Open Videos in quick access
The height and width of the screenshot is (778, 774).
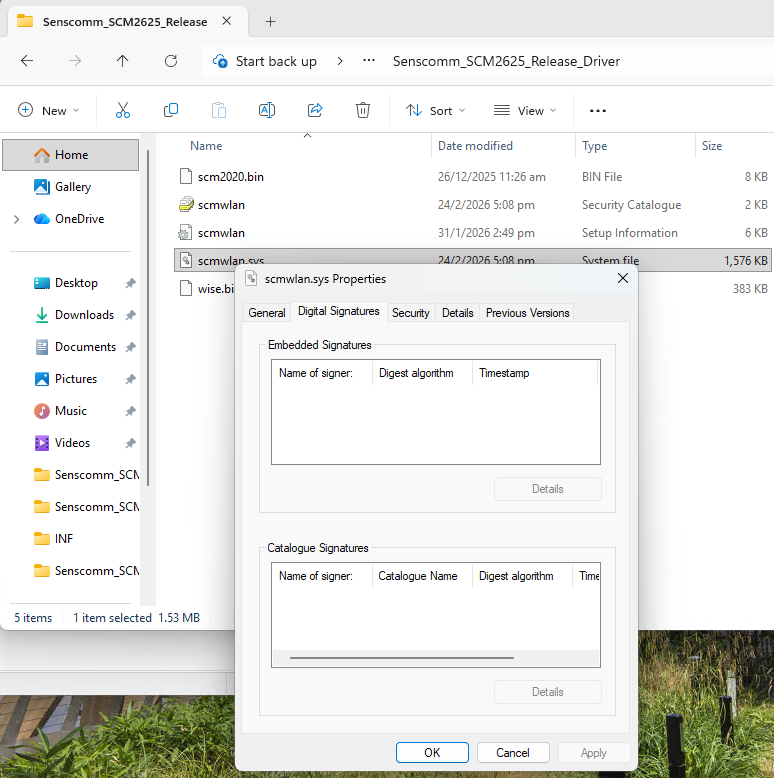click(x=72, y=443)
